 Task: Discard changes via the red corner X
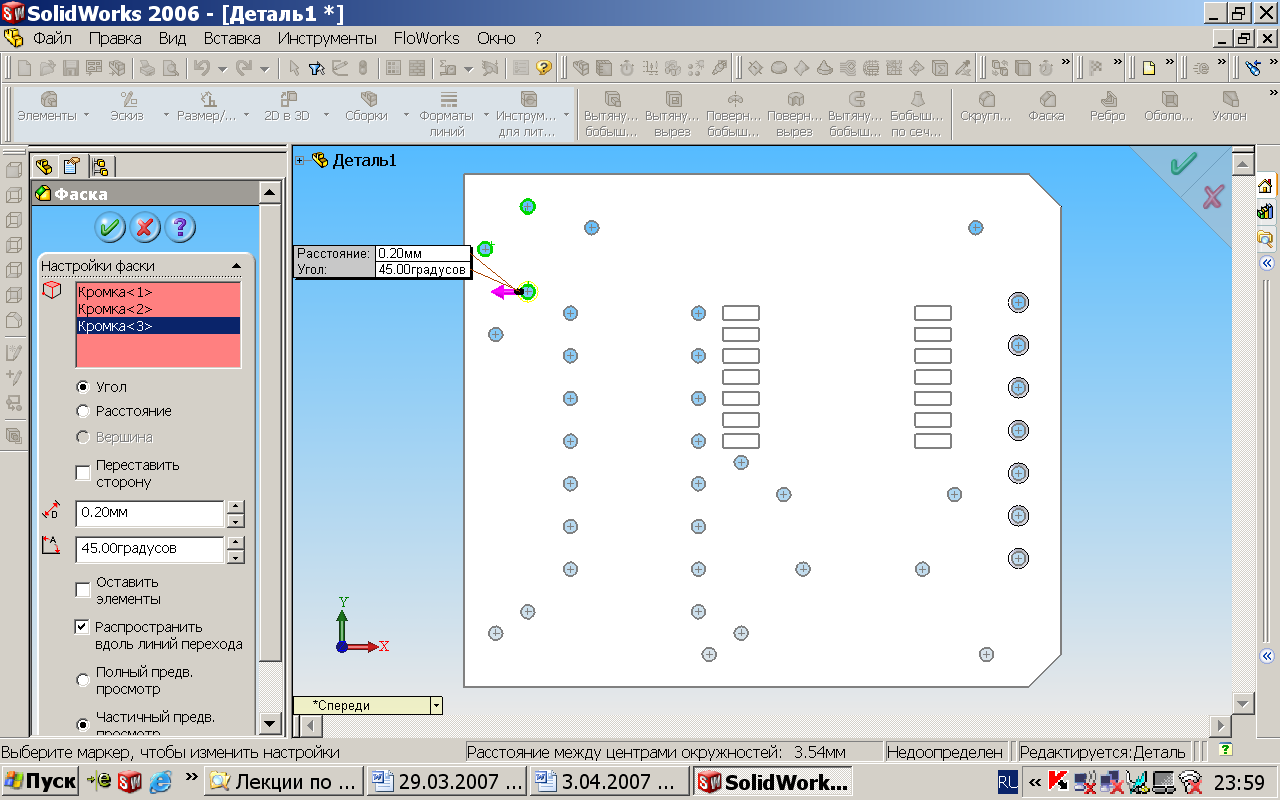[x=1213, y=197]
